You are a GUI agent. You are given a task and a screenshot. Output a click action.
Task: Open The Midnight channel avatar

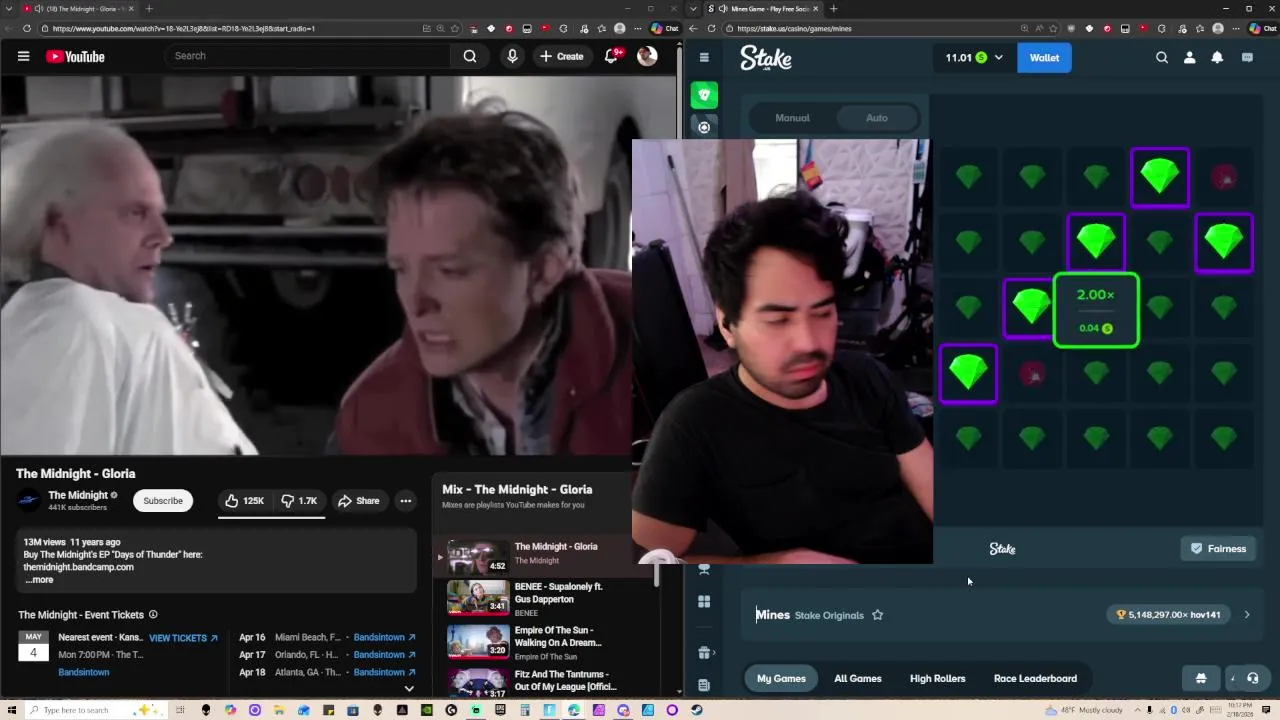tap(29, 500)
